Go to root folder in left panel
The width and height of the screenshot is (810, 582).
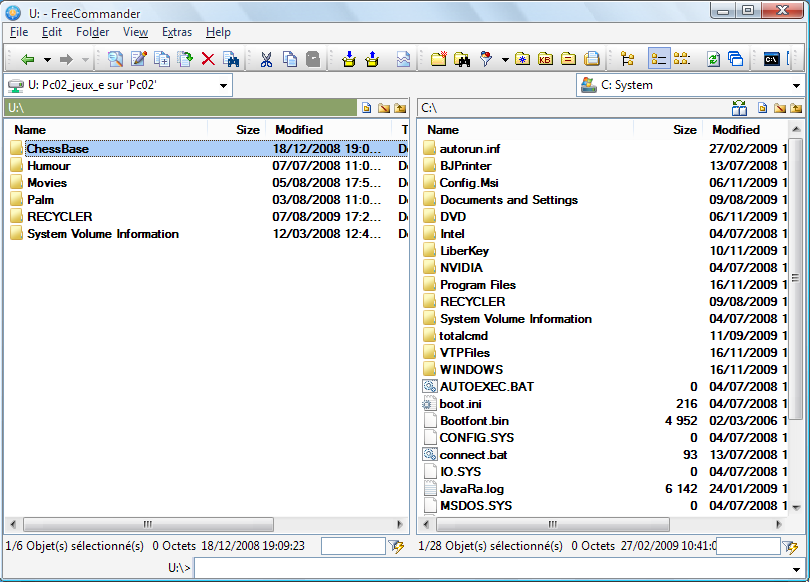[383, 108]
